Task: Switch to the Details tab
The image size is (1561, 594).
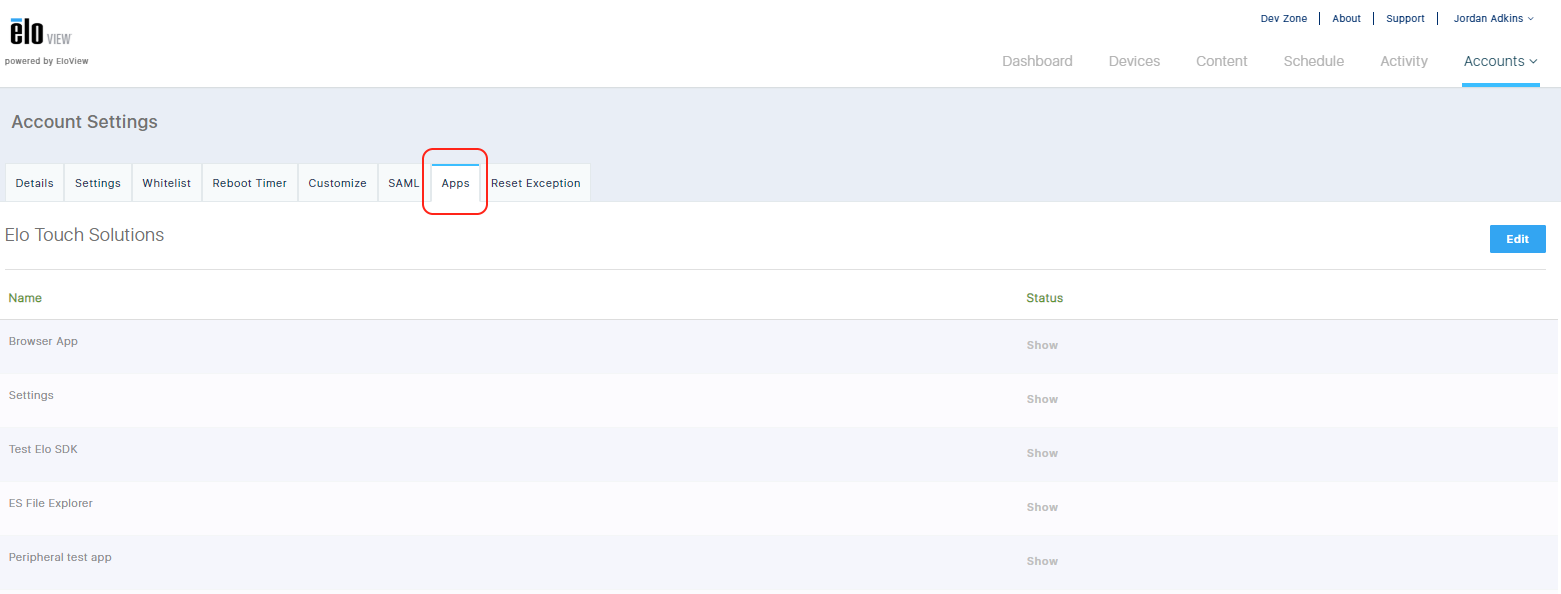Action: point(35,183)
